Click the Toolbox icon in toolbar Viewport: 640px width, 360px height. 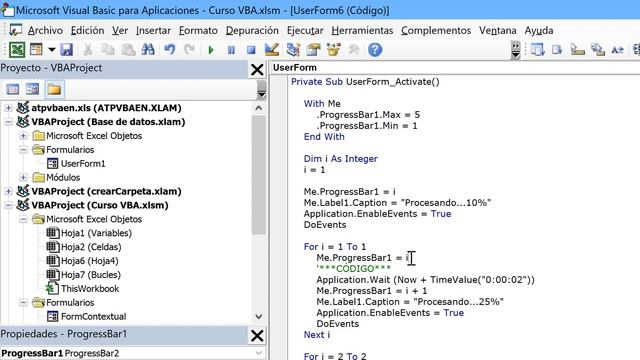(x=354, y=50)
